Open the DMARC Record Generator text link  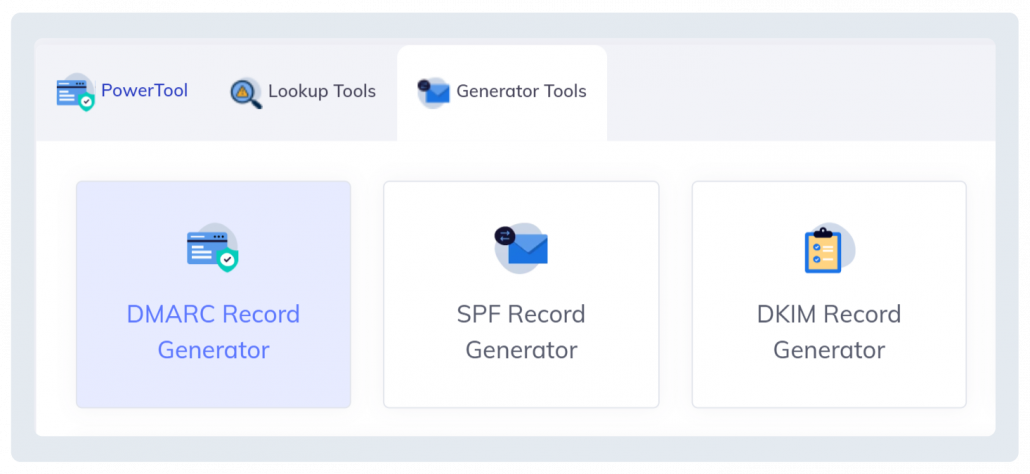213,332
